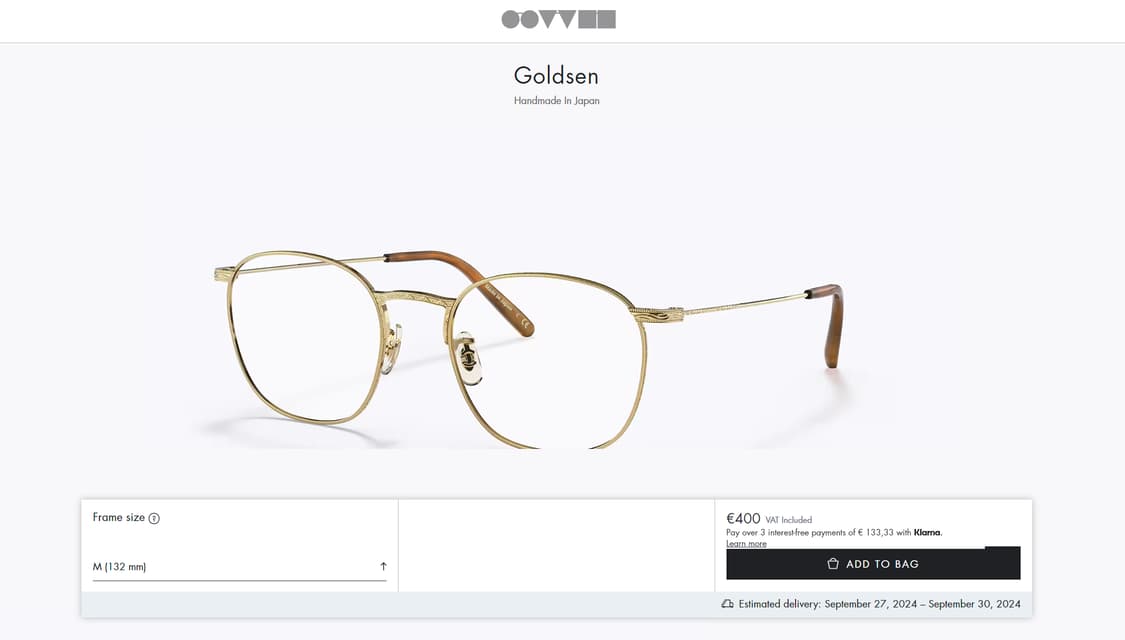Image resolution: width=1125 pixels, height=640 pixels.
Task: Click the VAT Included label
Action: coord(789,519)
